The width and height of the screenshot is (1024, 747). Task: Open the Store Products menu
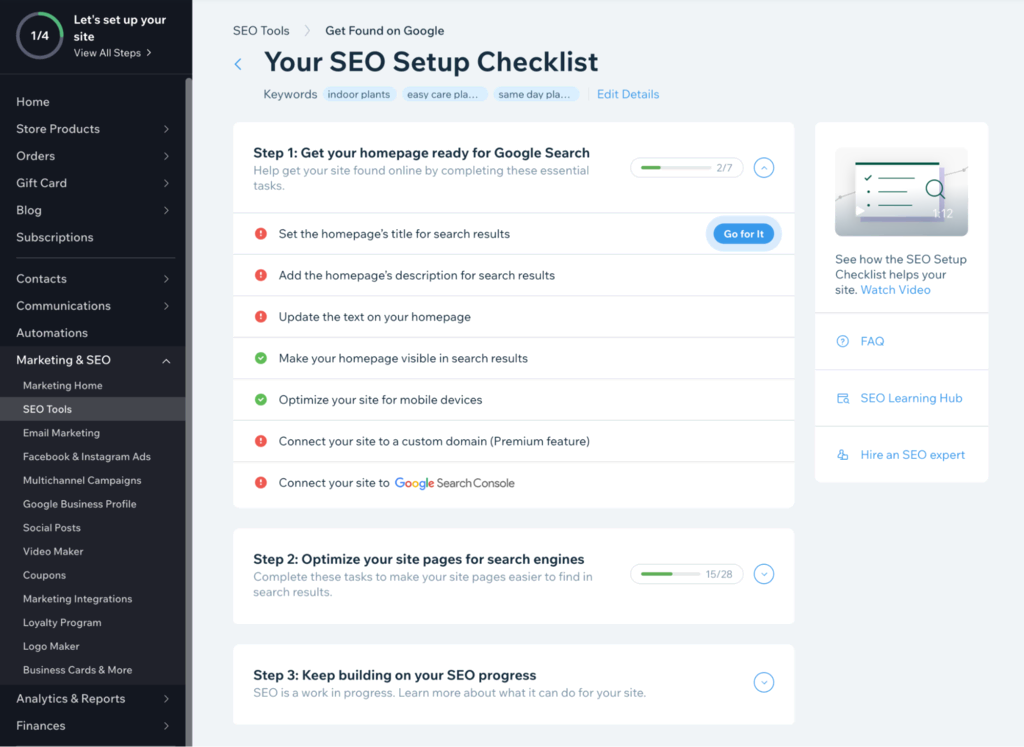pos(58,129)
